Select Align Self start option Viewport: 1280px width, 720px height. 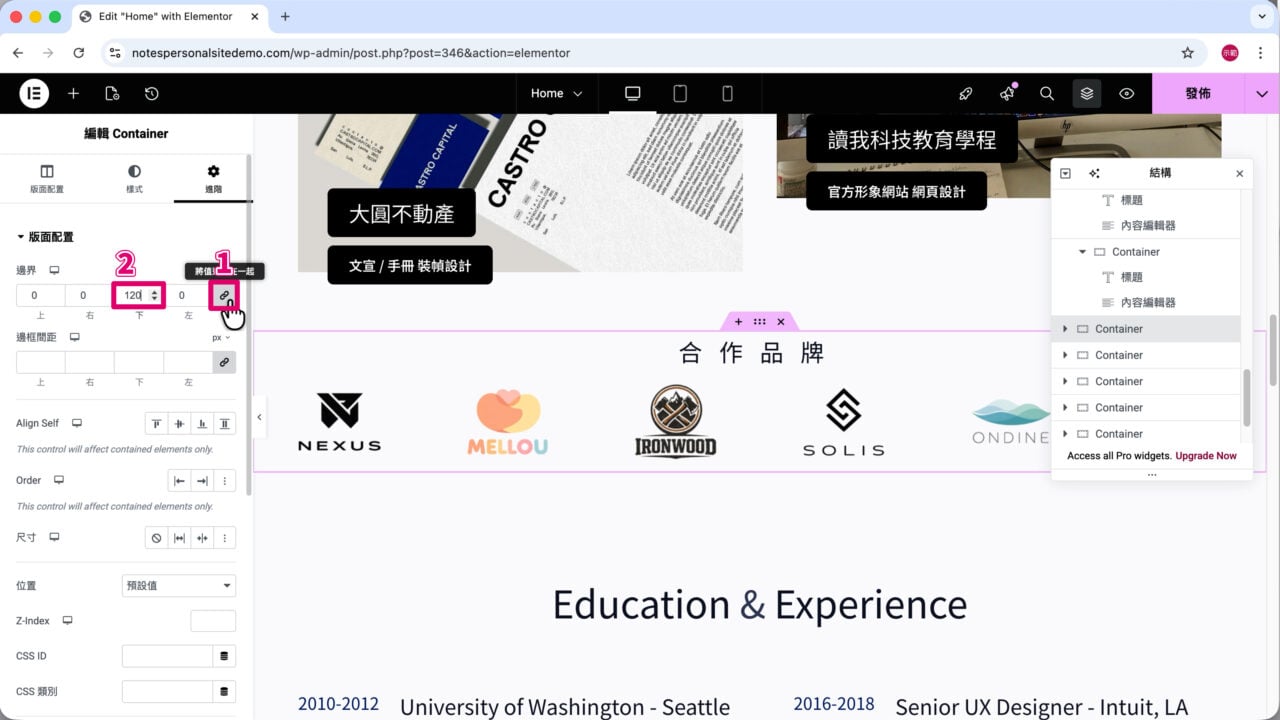point(157,424)
